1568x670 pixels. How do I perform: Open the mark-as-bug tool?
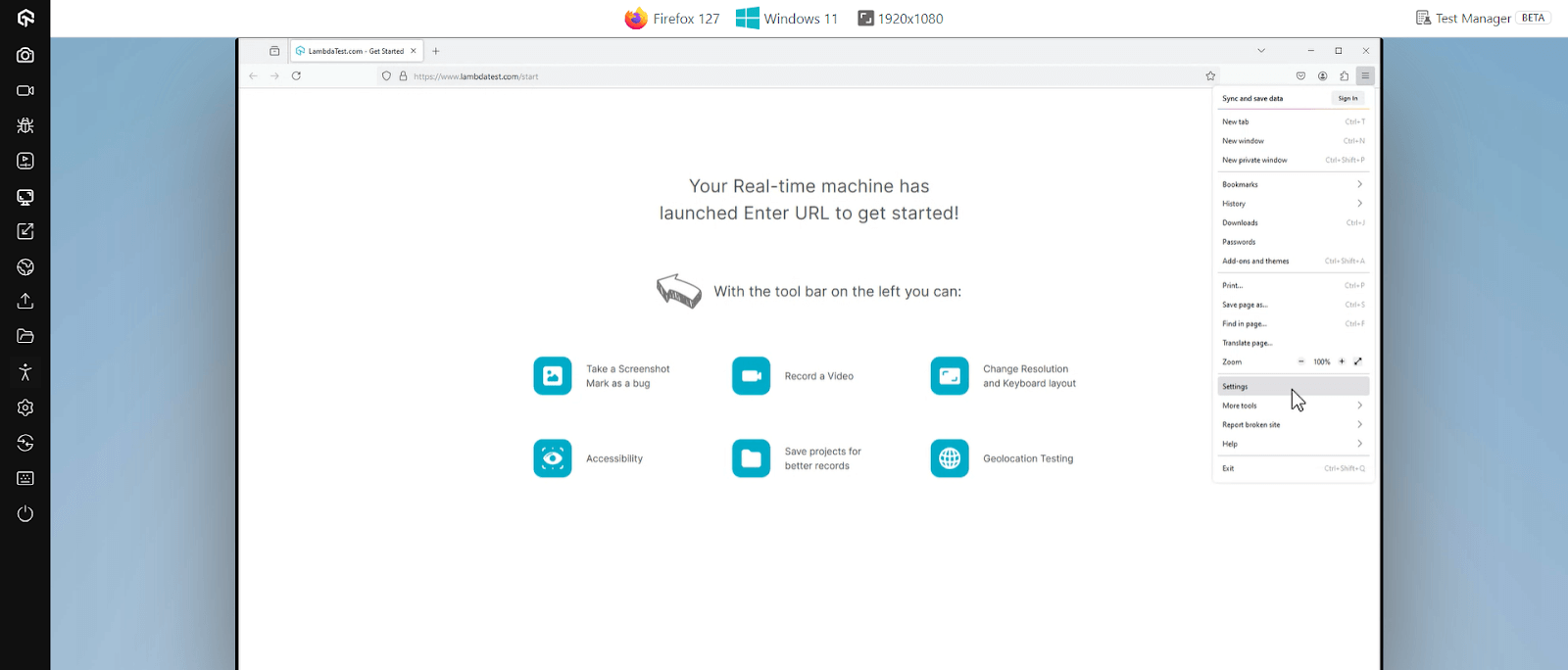pyautogui.click(x=25, y=125)
